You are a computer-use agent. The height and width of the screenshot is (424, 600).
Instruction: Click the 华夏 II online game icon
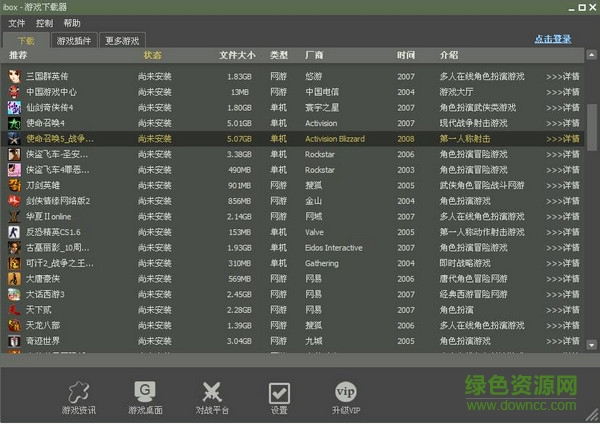point(14,217)
